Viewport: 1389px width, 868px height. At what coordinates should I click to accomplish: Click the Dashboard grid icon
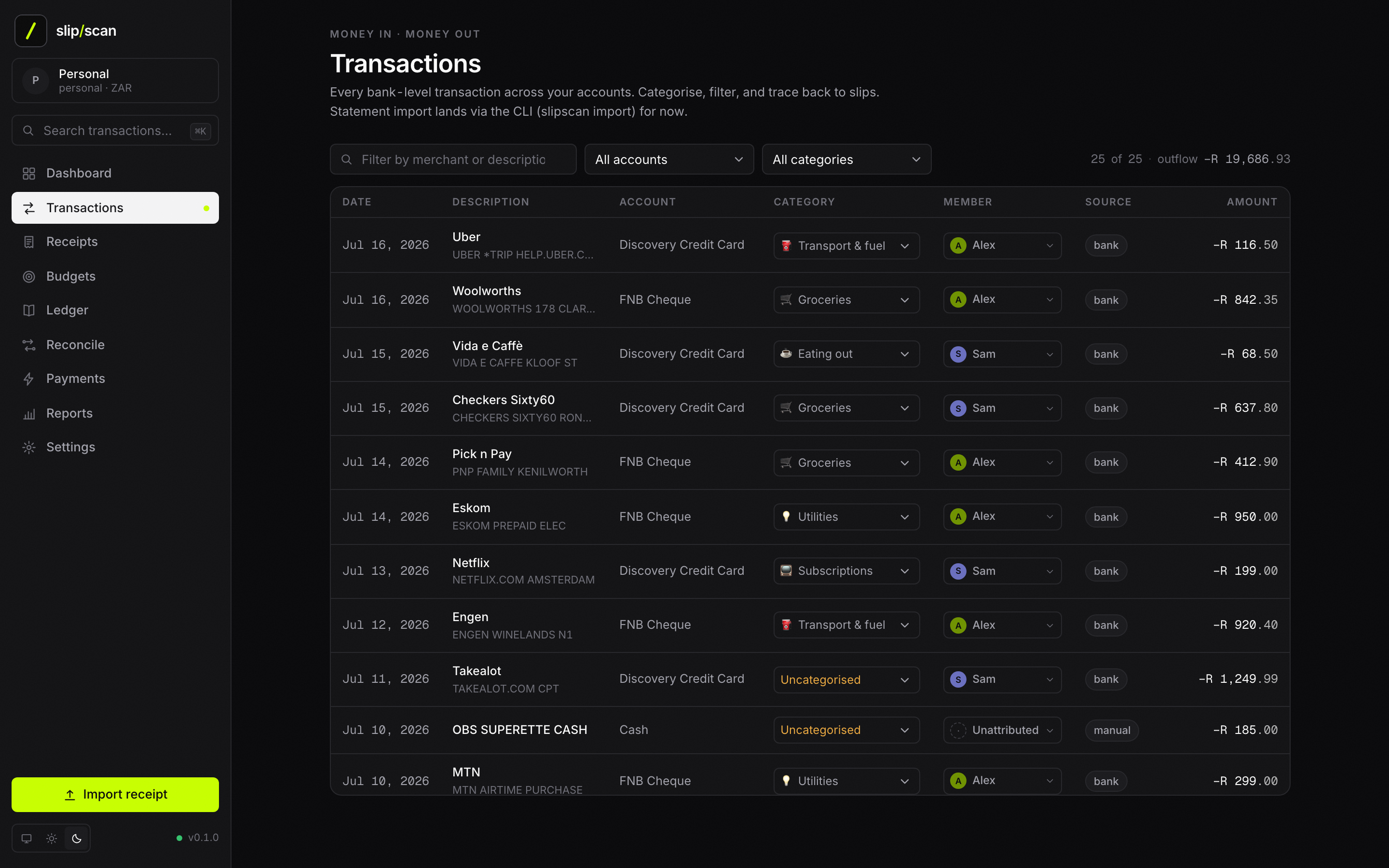click(29, 174)
